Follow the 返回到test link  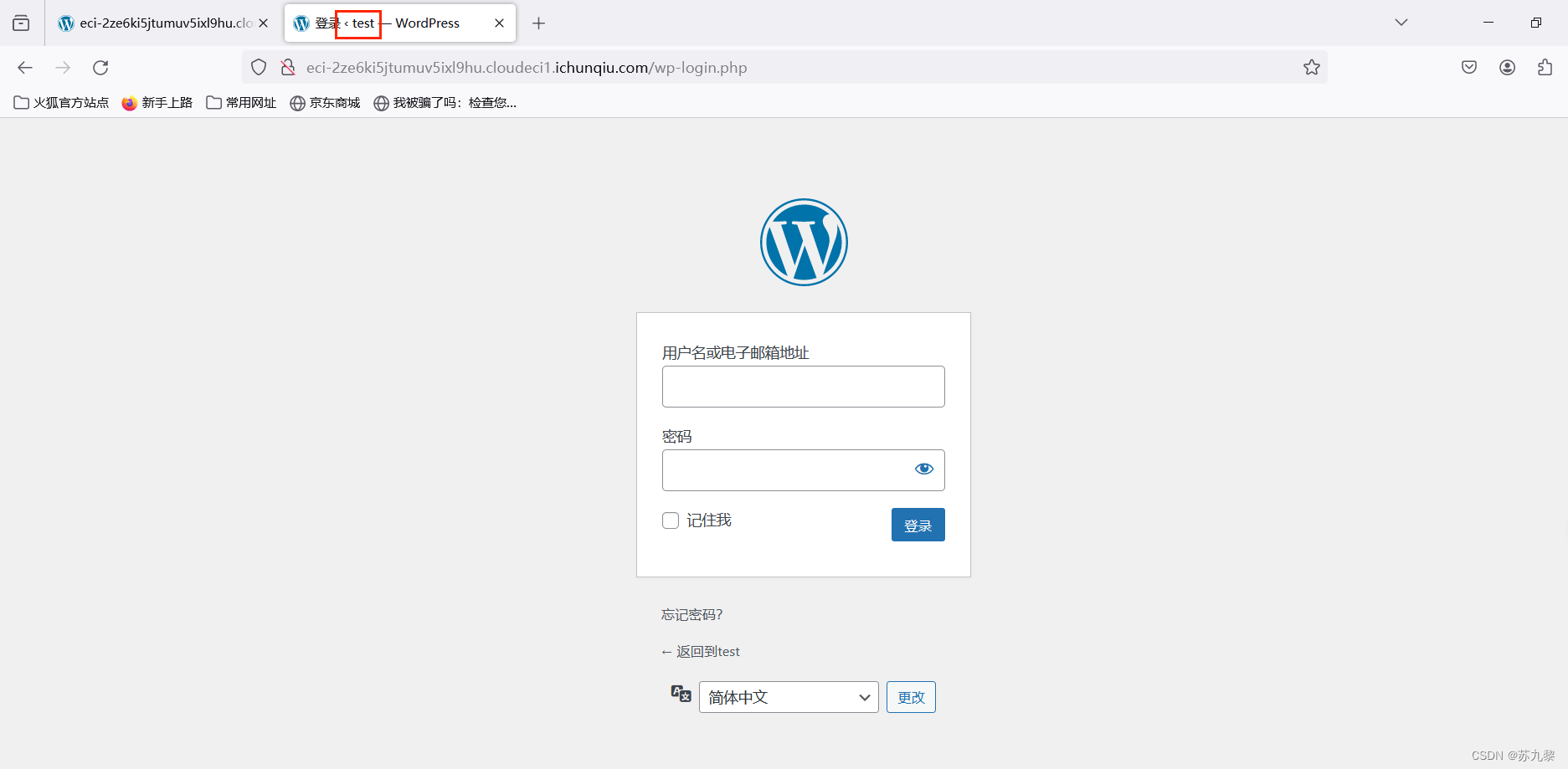pos(701,651)
